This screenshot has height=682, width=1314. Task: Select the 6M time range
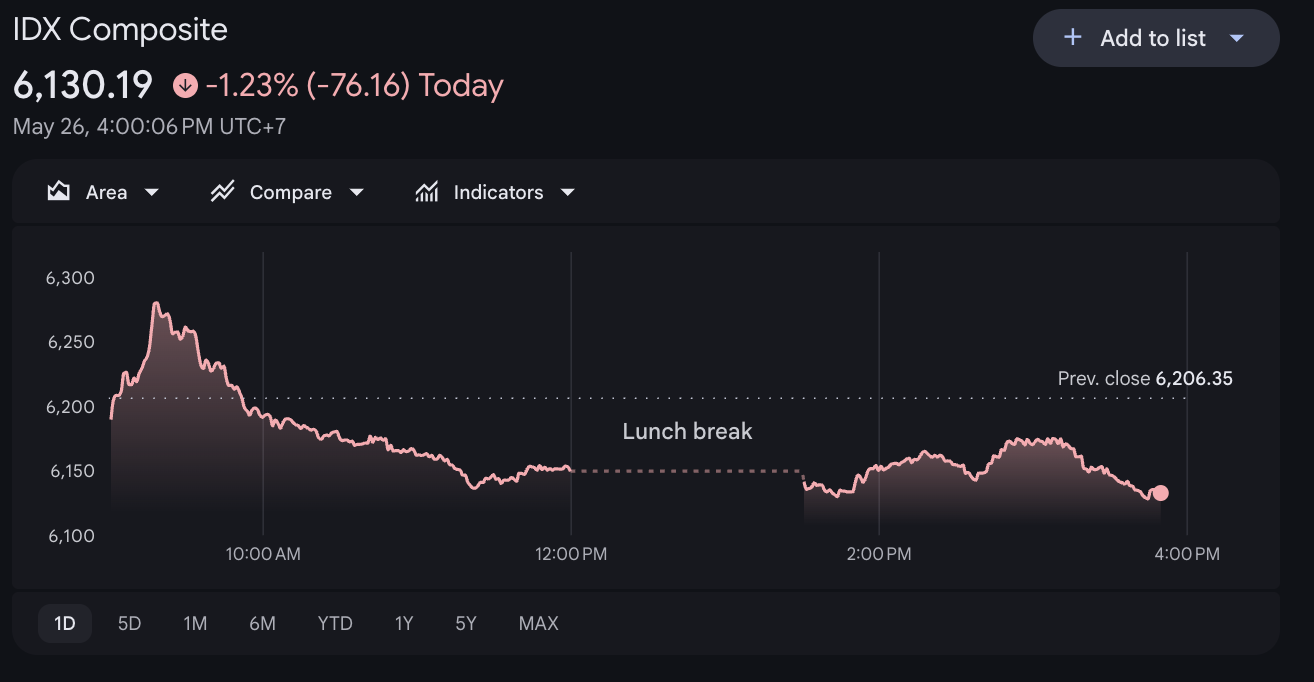click(262, 624)
